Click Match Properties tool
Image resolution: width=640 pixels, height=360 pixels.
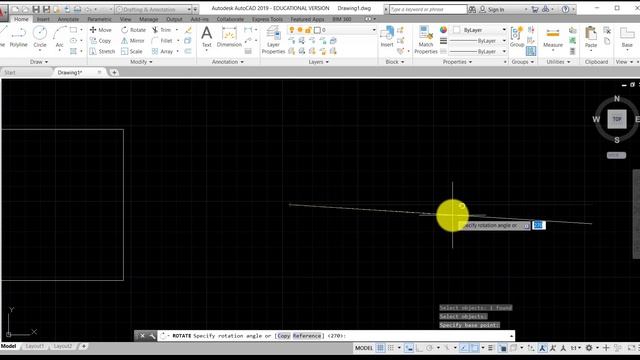tap(426, 40)
